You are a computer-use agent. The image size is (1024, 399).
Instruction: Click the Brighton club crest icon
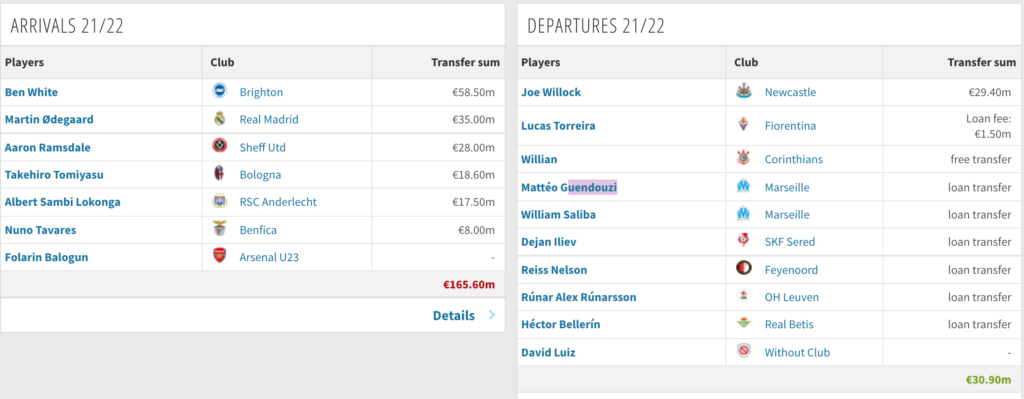(219, 91)
